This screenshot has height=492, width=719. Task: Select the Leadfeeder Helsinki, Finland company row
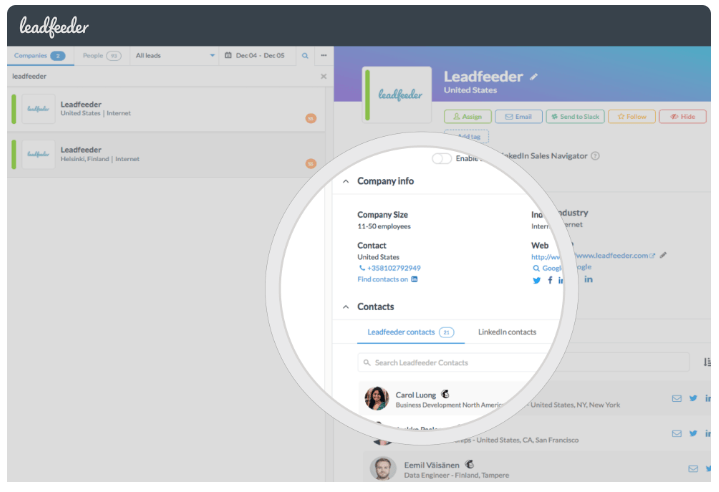tap(166, 155)
